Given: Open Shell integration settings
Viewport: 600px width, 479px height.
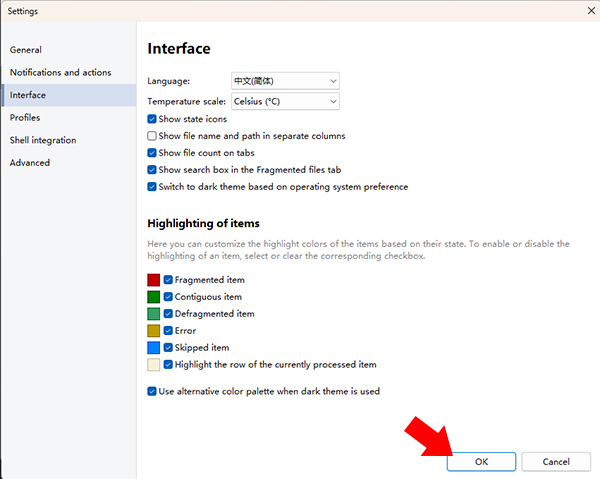Looking at the screenshot, I should (43, 140).
